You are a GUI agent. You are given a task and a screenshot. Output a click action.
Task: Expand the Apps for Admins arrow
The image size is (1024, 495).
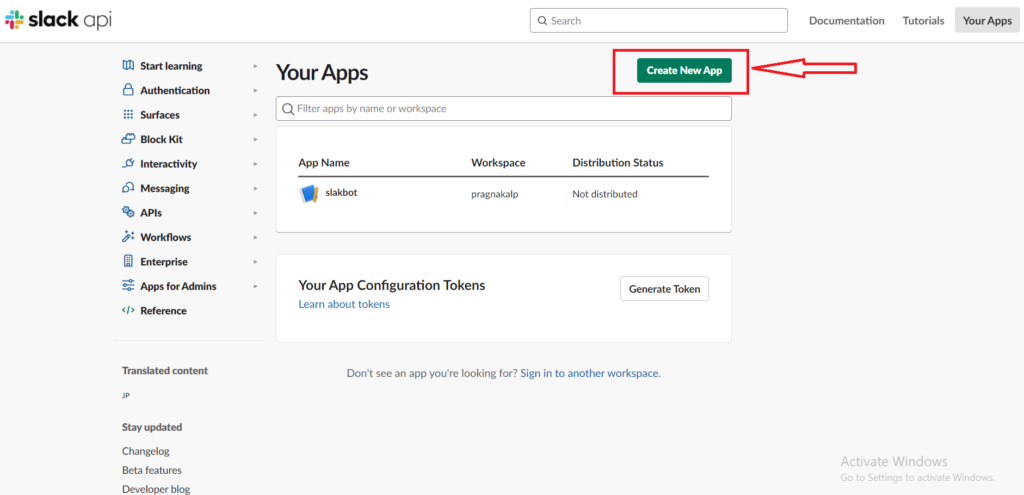tap(255, 286)
